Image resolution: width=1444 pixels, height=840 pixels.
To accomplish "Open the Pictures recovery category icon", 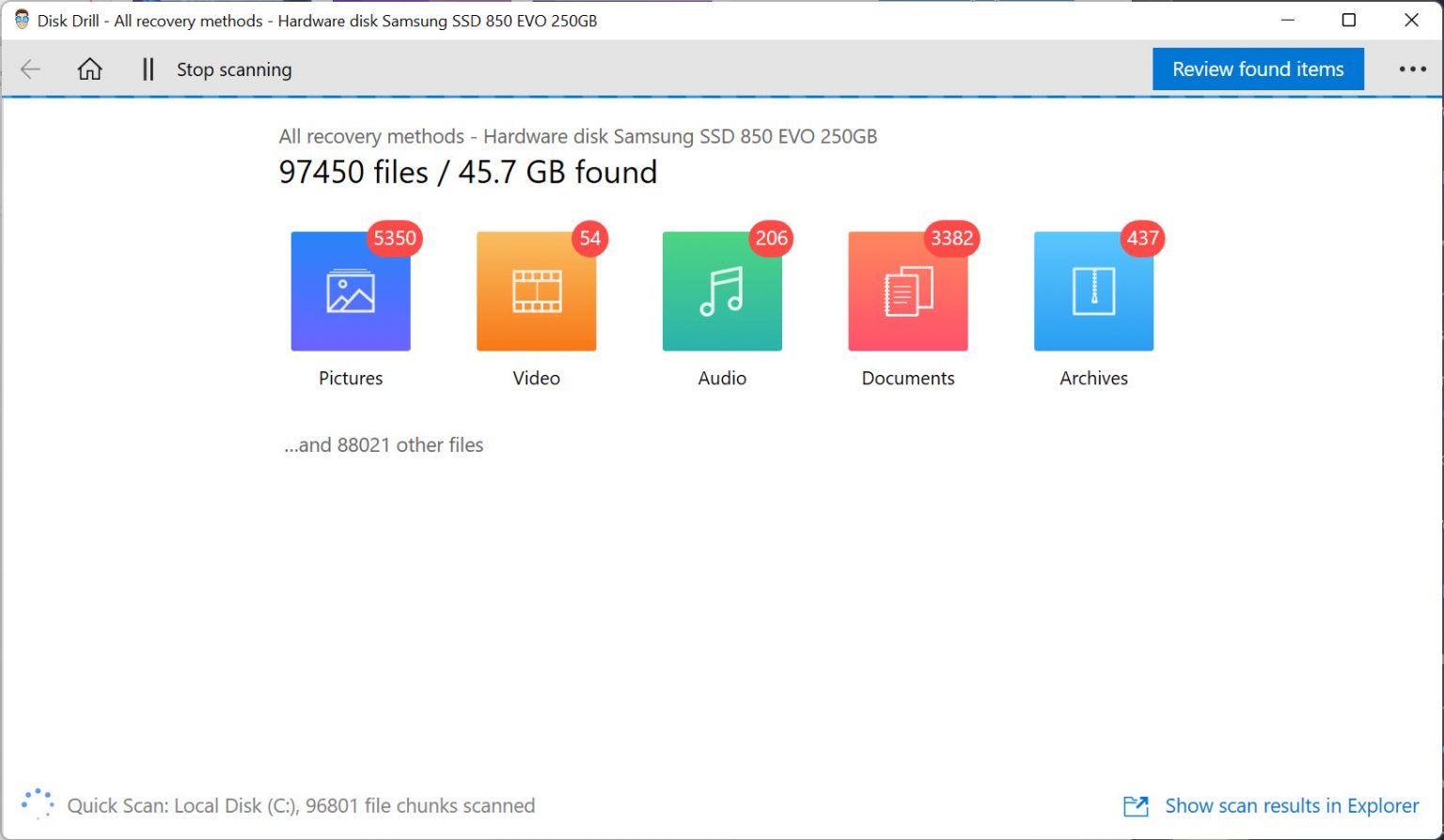I will coord(350,291).
